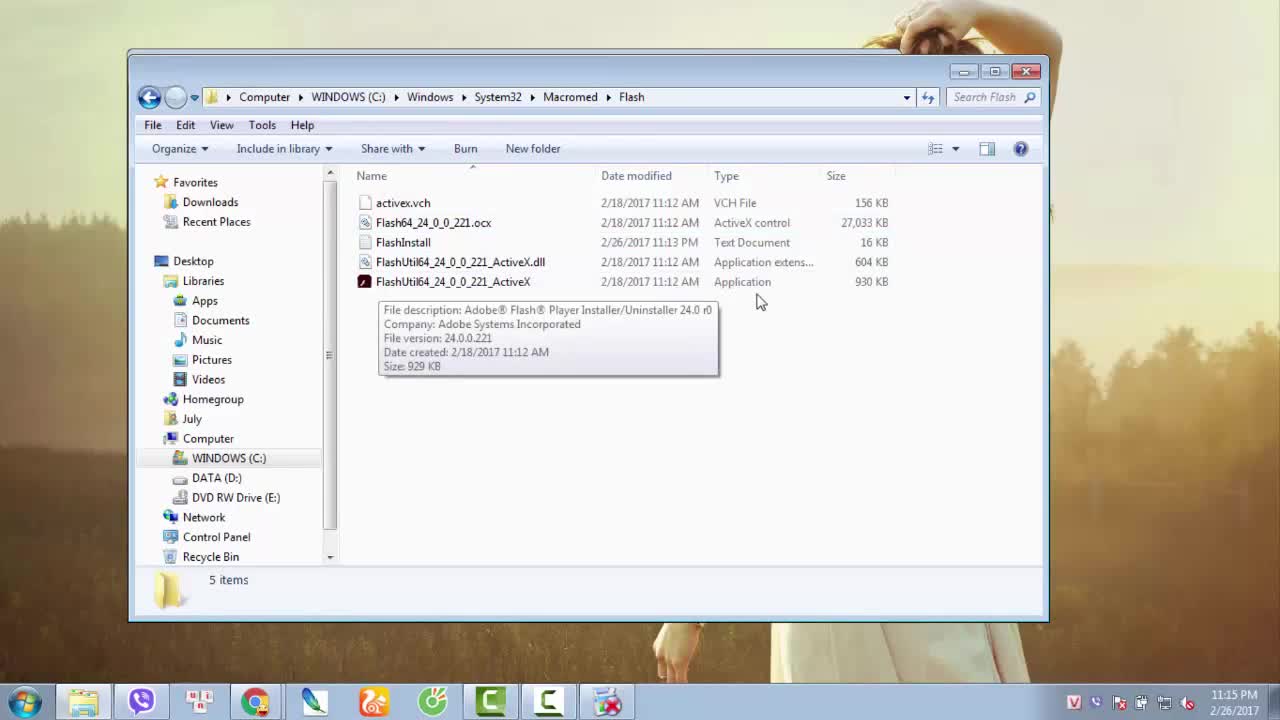Show the preview pane
Viewport: 1280px width, 720px height.
pyautogui.click(x=987, y=149)
